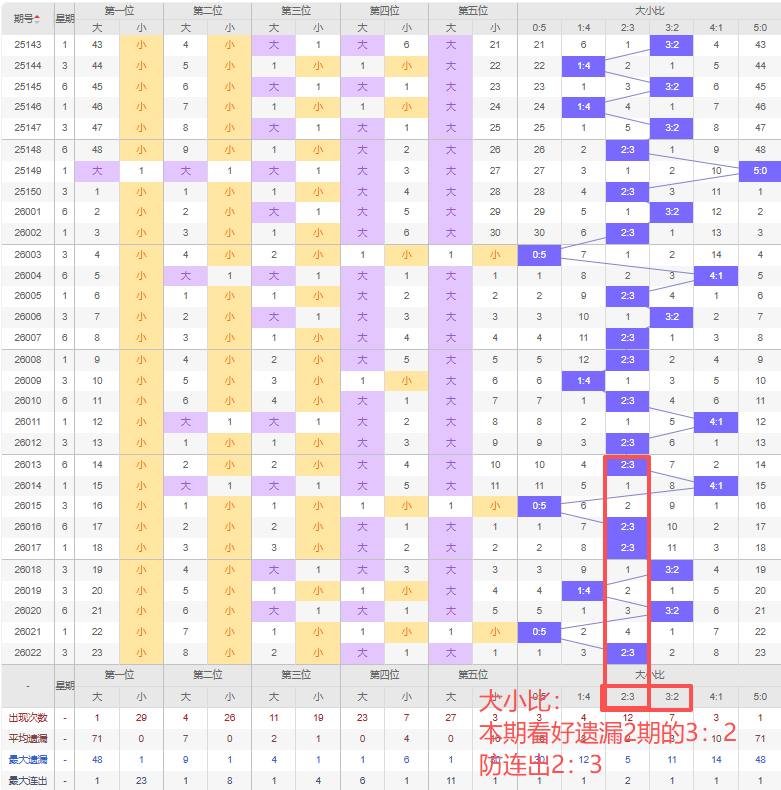
Task: Select period row 26013
Action: [391, 465]
